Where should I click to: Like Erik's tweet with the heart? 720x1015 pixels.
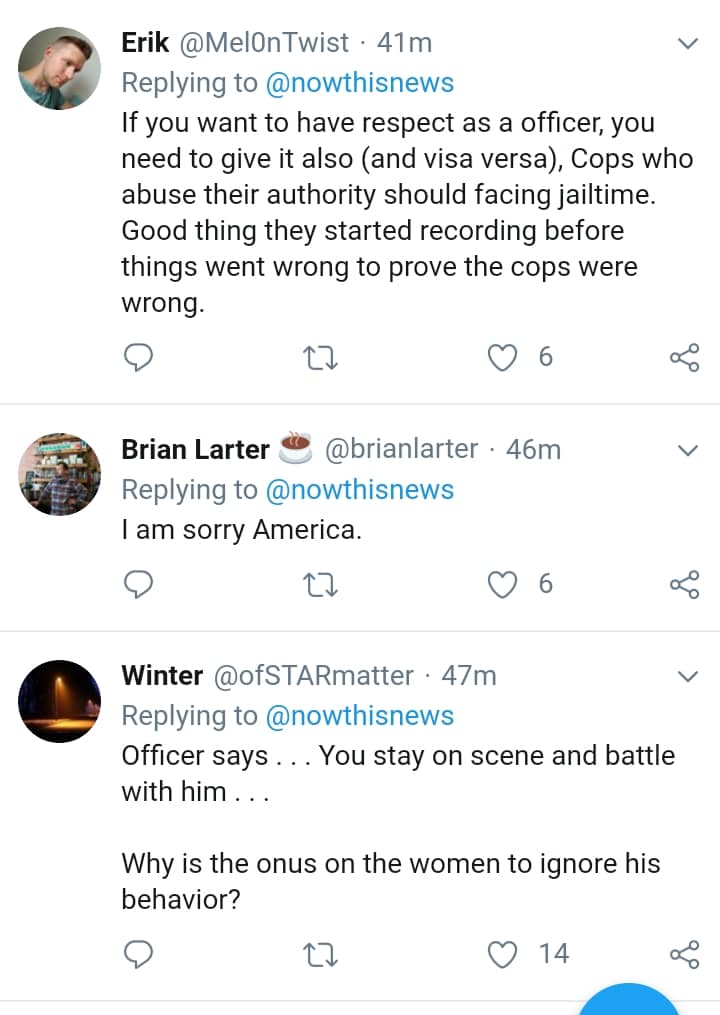(503, 357)
